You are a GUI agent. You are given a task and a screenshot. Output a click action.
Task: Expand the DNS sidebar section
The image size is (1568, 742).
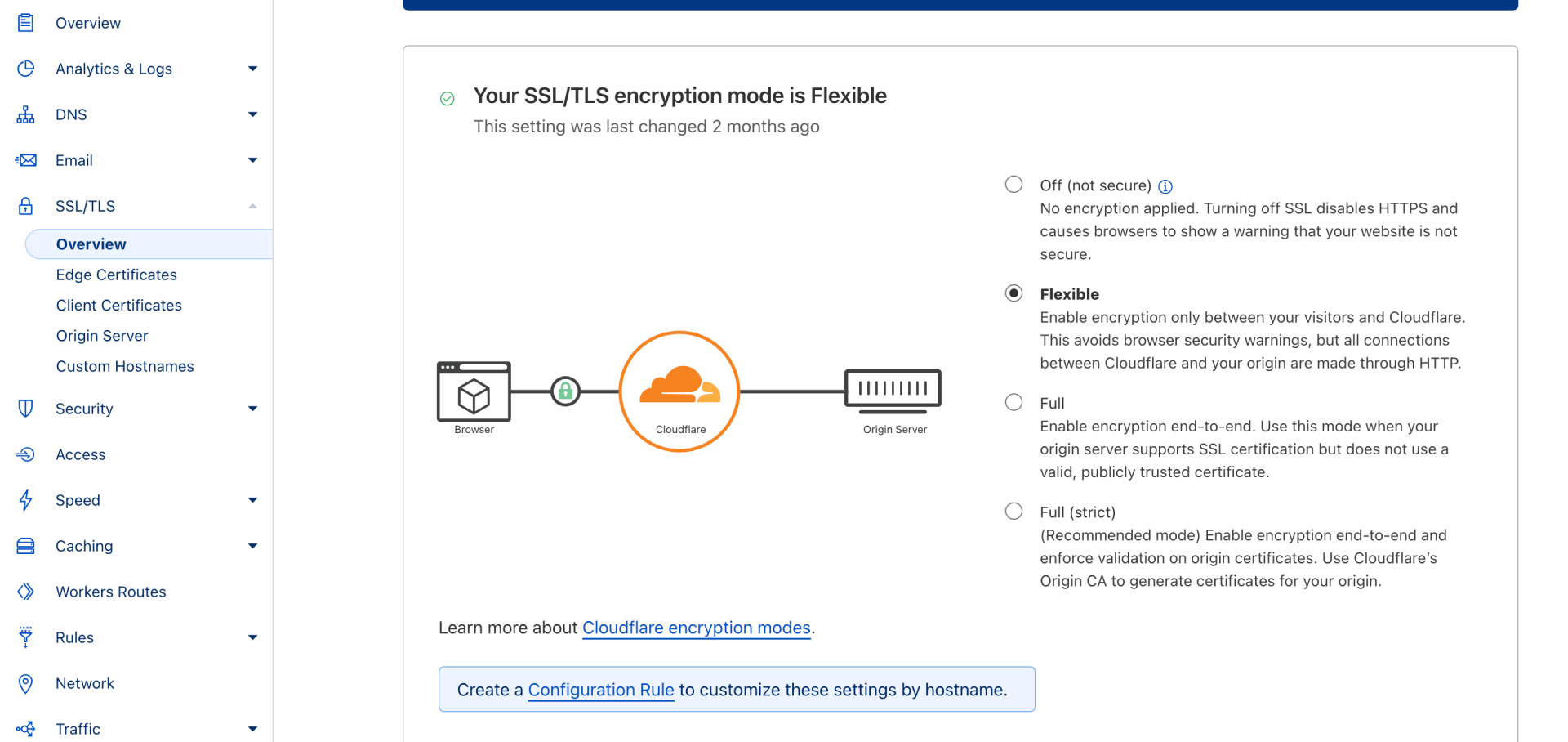(252, 114)
